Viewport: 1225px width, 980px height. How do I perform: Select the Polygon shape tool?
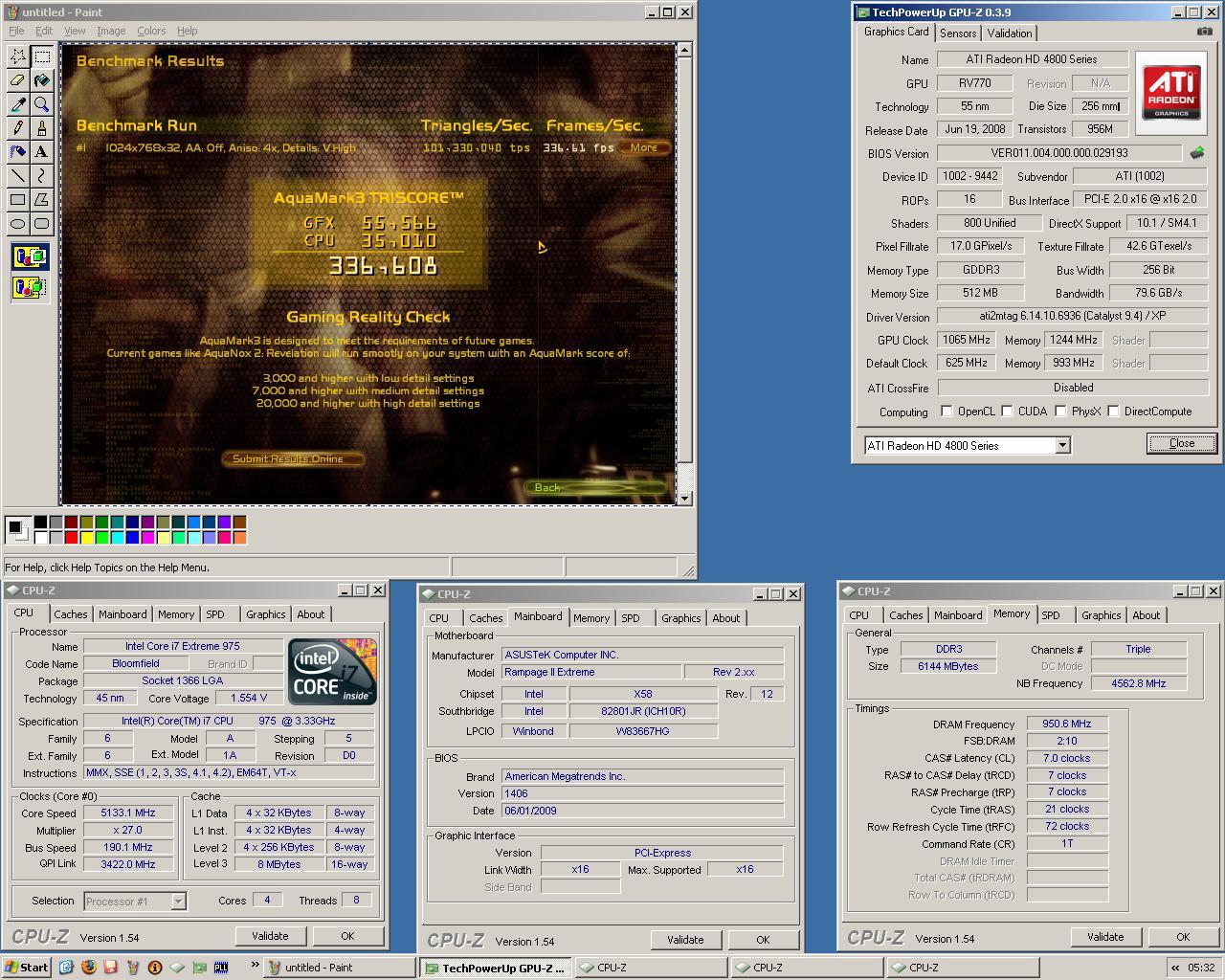coord(41,200)
